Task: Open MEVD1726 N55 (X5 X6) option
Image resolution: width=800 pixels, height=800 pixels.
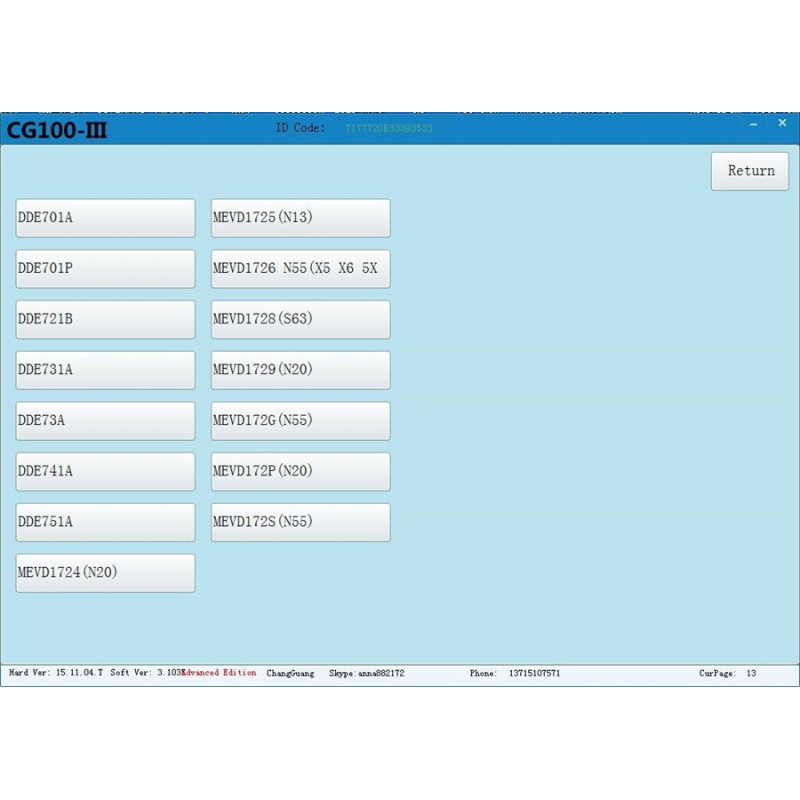Action: pyautogui.click(x=300, y=269)
